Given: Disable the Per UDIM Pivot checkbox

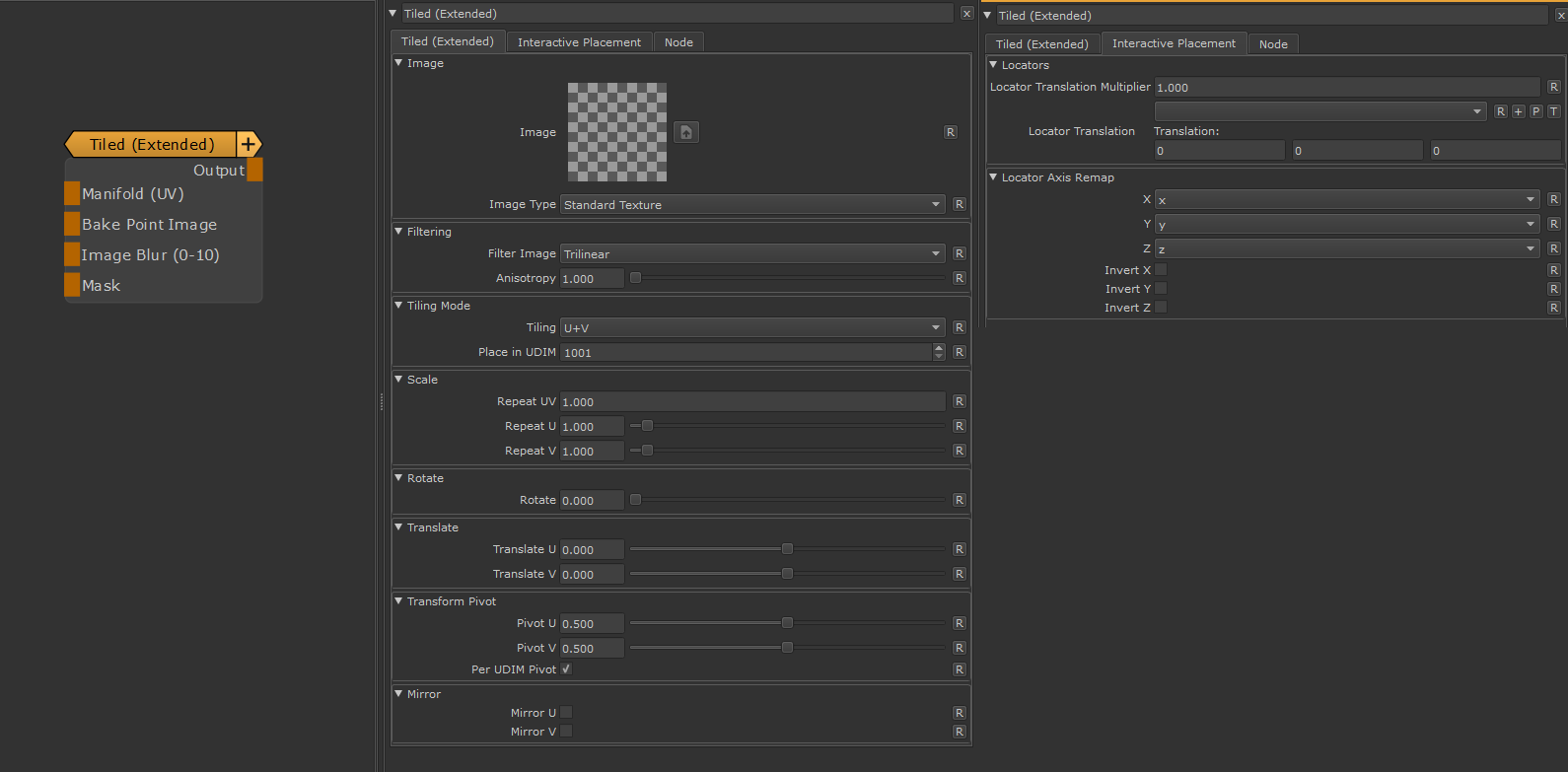Looking at the screenshot, I should (x=566, y=669).
